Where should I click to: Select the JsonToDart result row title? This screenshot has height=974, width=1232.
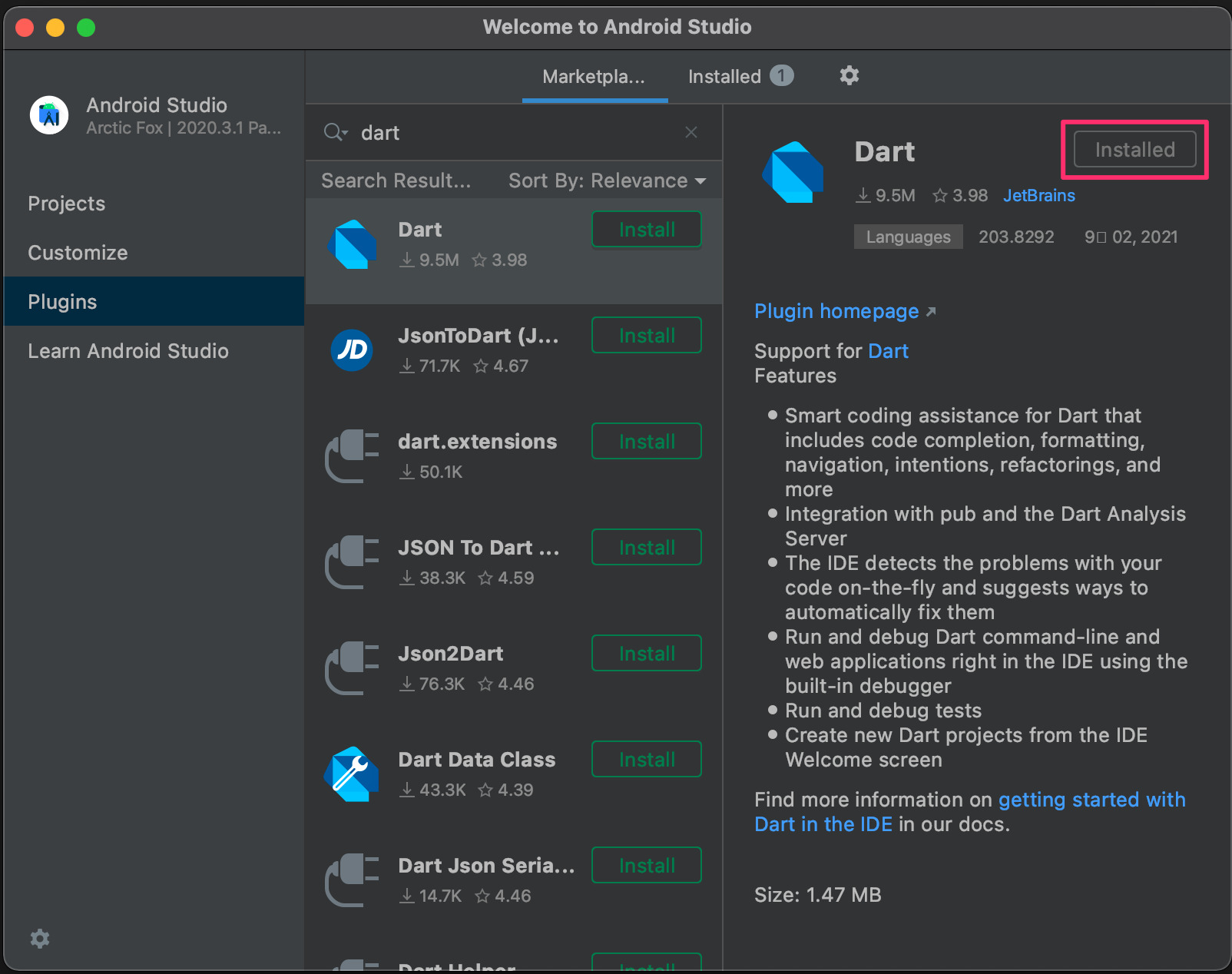click(479, 336)
